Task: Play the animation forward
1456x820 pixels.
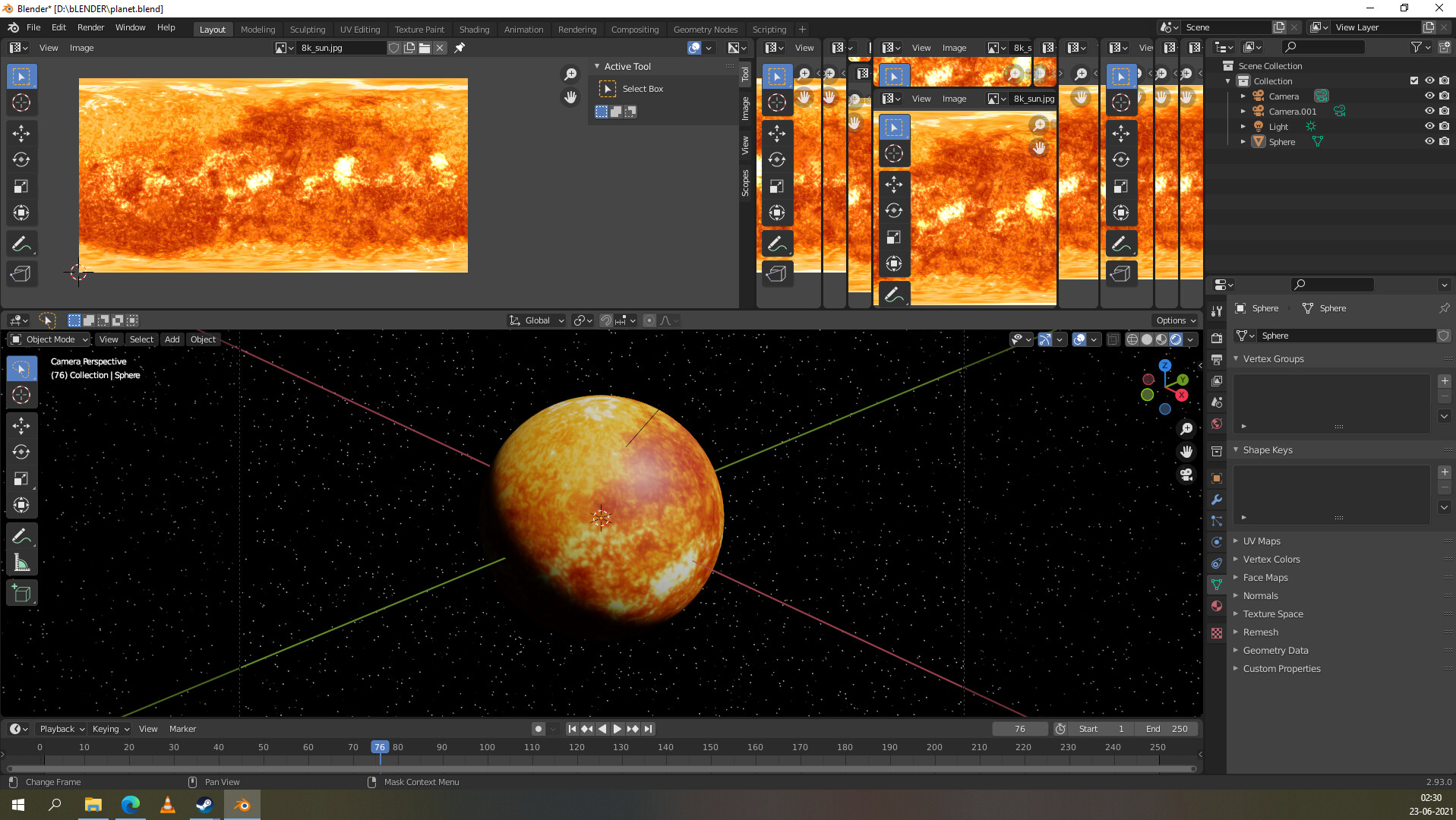Action: [x=617, y=729]
